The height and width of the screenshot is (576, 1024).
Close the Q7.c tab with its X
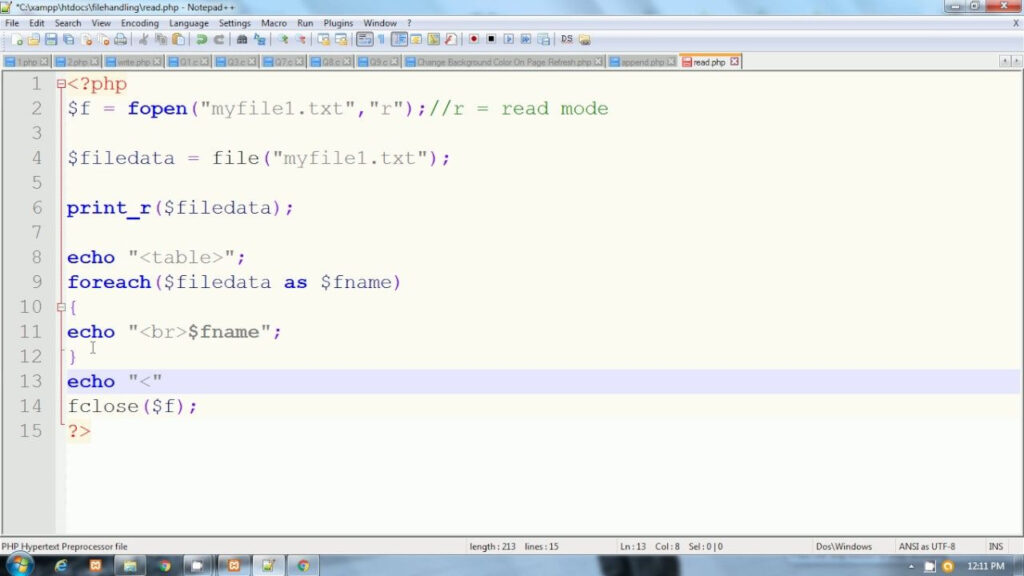(299, 61)
